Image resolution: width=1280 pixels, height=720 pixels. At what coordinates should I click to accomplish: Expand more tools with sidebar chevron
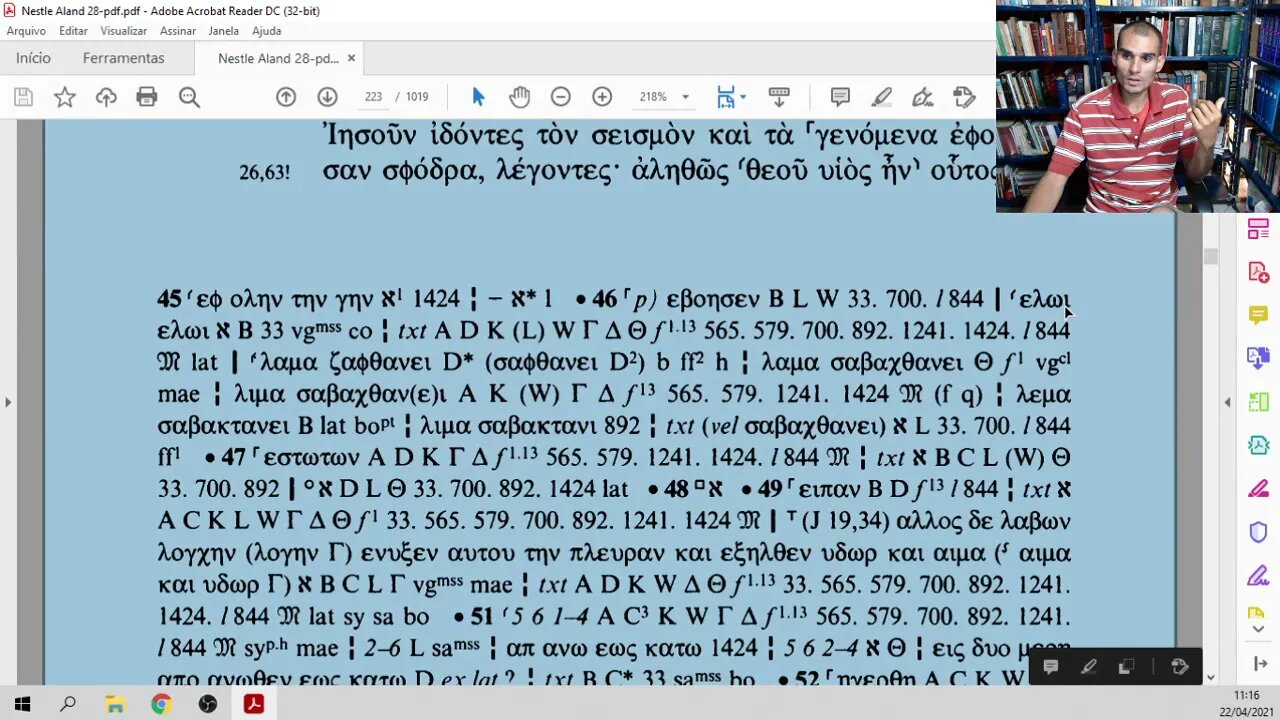coord(1258,629)
